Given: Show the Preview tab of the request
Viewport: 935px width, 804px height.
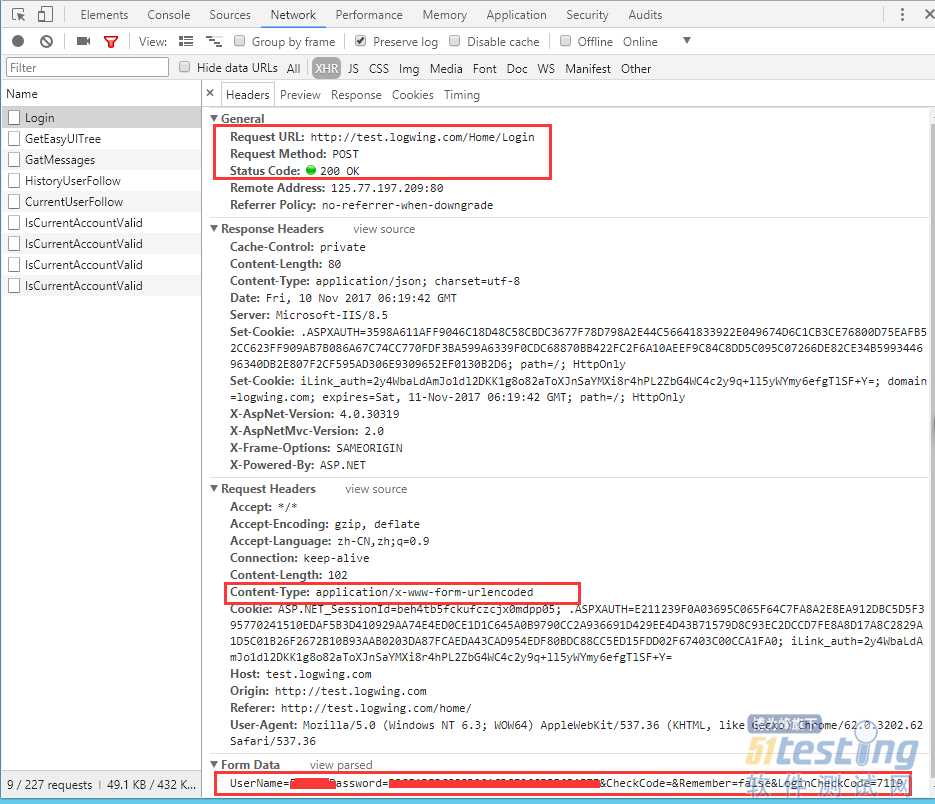Looking at the screenshot, I should click(300, 95).
